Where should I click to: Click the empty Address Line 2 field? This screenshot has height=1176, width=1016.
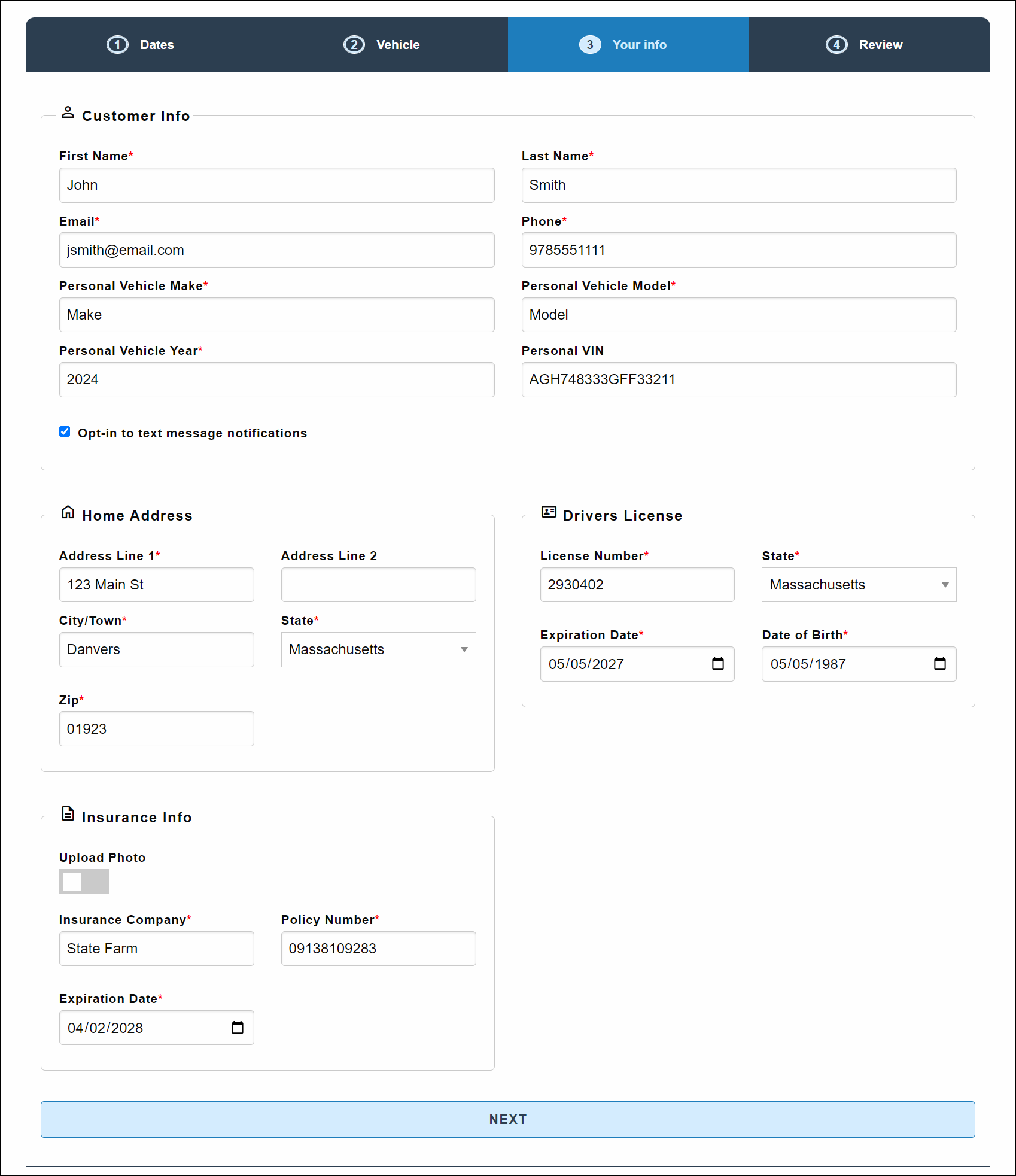point(378,585)
